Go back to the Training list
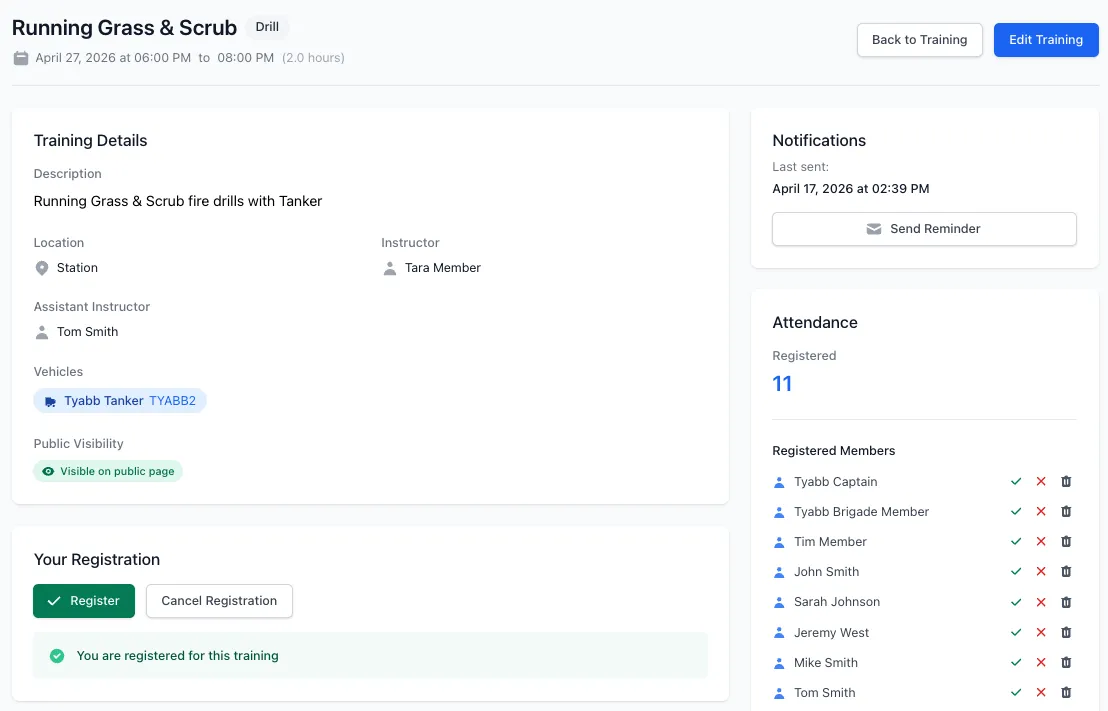Image resolution: width=1108 pixels, height=711 pixels. click(x=919, y=40)
